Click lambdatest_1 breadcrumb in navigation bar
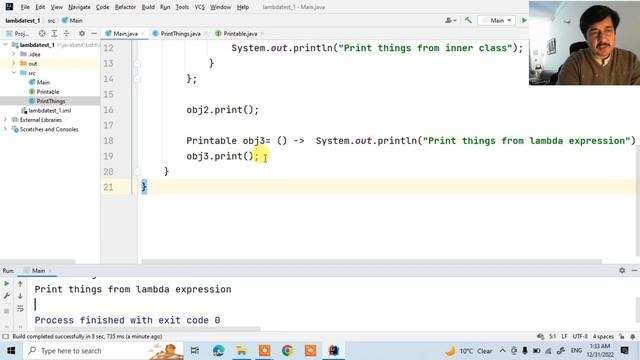 (22, 20)
